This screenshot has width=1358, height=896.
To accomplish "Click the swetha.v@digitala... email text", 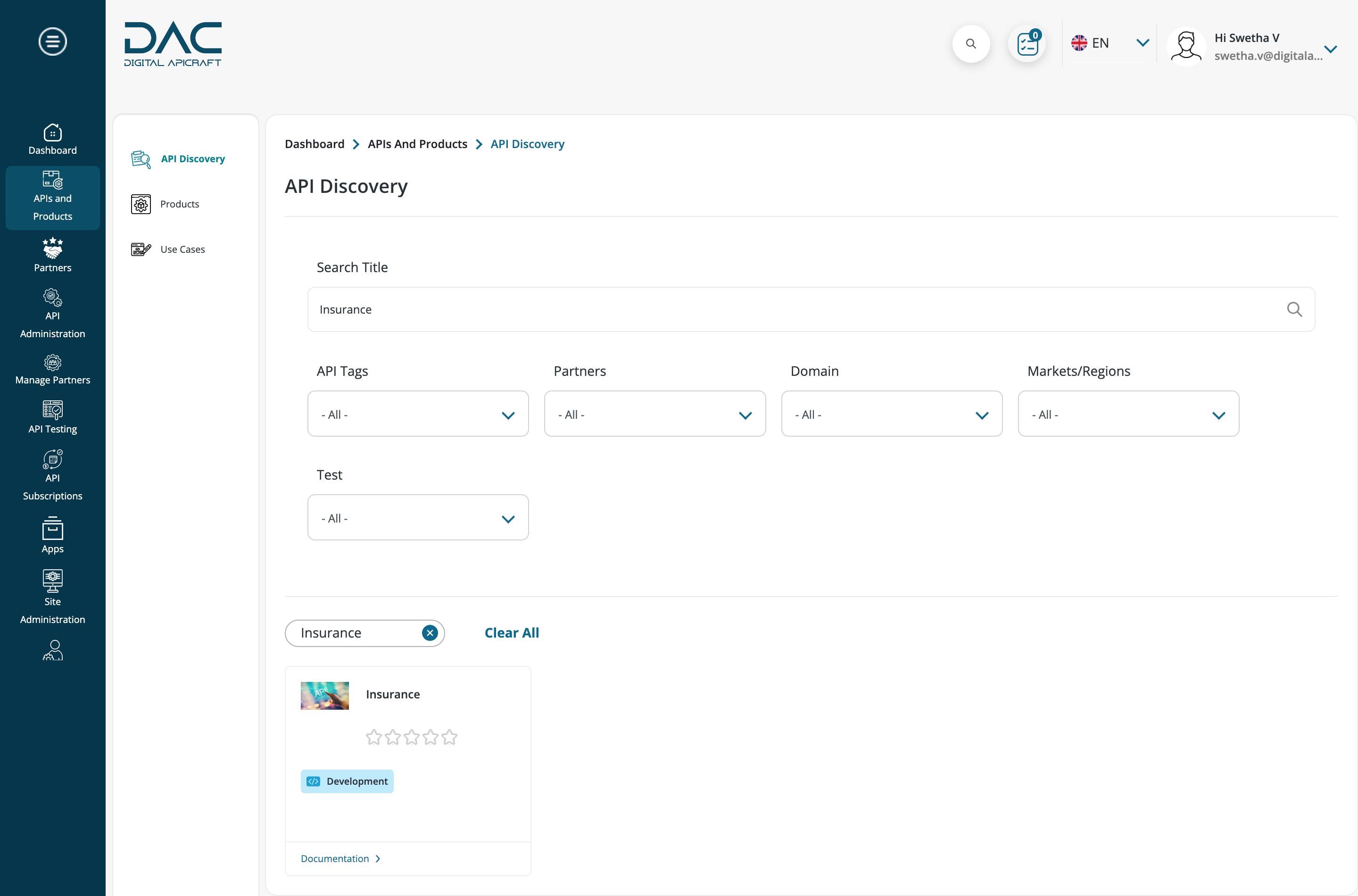I will coord(1268,56).
